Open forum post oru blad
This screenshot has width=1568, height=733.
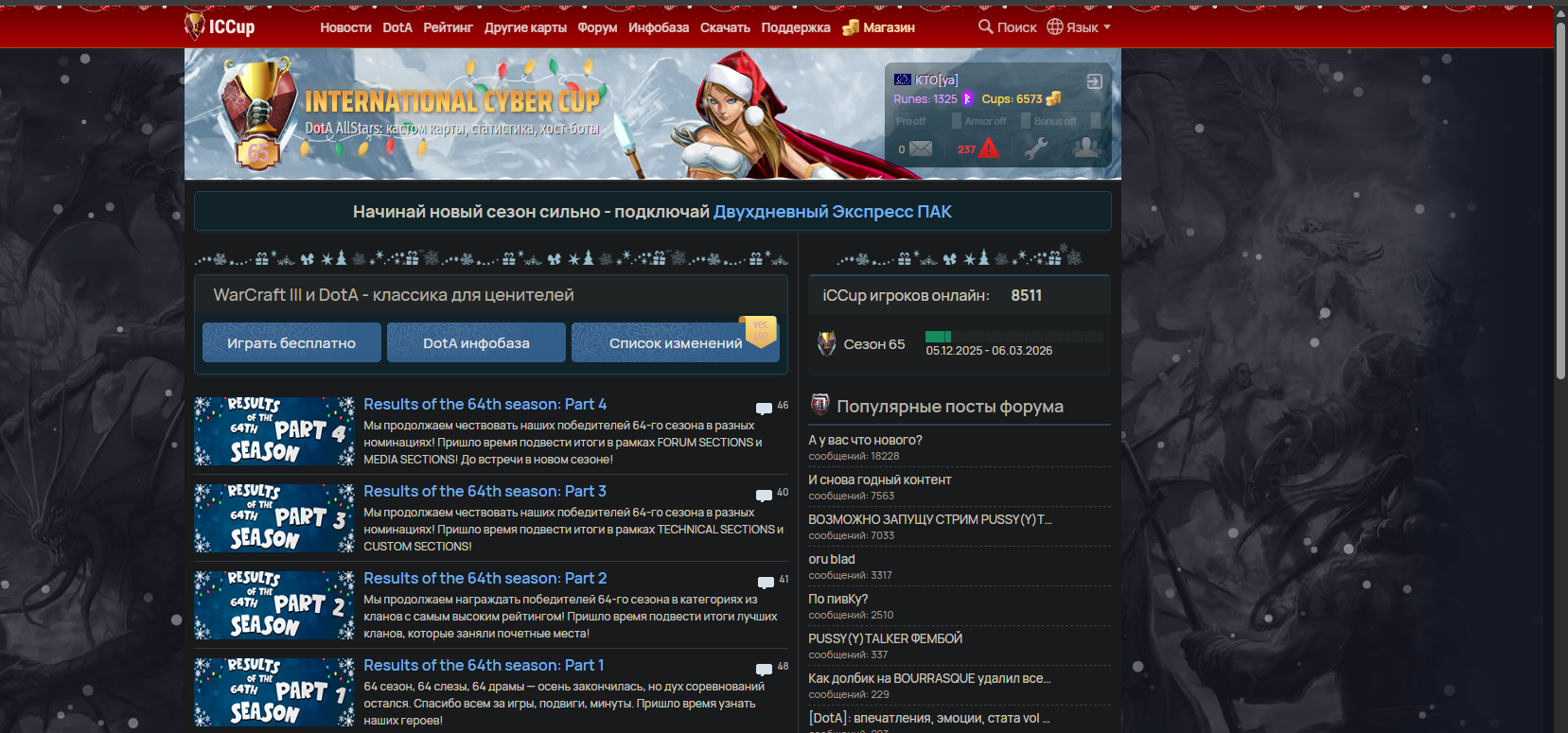tap(832, 559)
